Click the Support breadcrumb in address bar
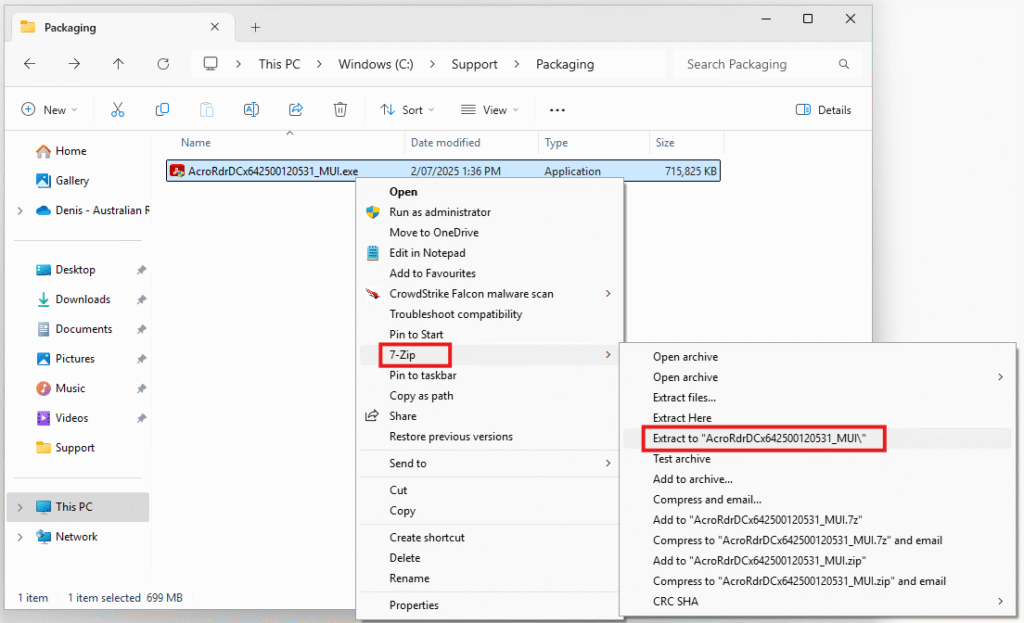1024x623 pixels. (x=474, y=64)
